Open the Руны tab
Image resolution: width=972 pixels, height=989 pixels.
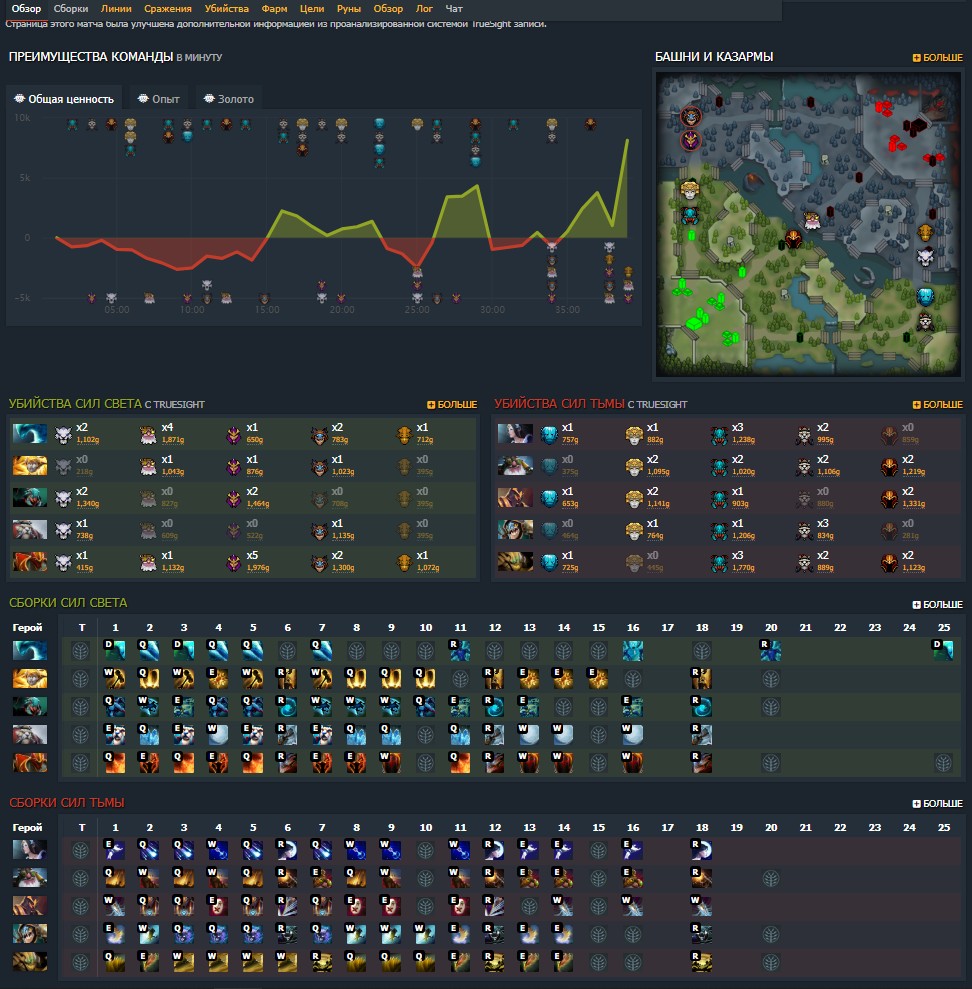[349, 8]
